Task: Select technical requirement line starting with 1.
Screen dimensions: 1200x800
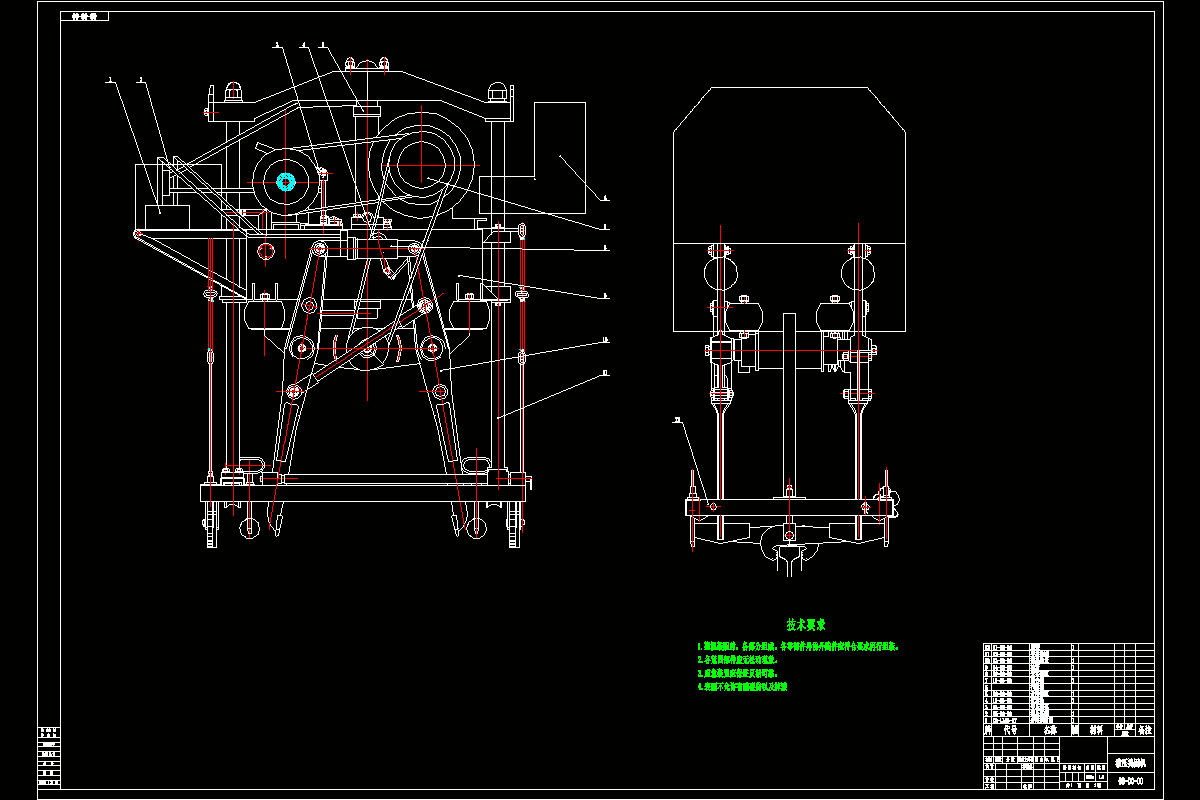Action: (798, 647)
